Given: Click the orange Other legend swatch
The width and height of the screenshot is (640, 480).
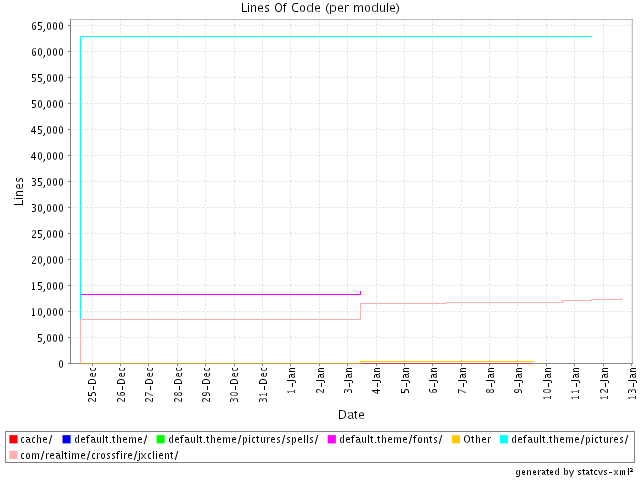Looking at the screenshot, I should coord(455,439).
